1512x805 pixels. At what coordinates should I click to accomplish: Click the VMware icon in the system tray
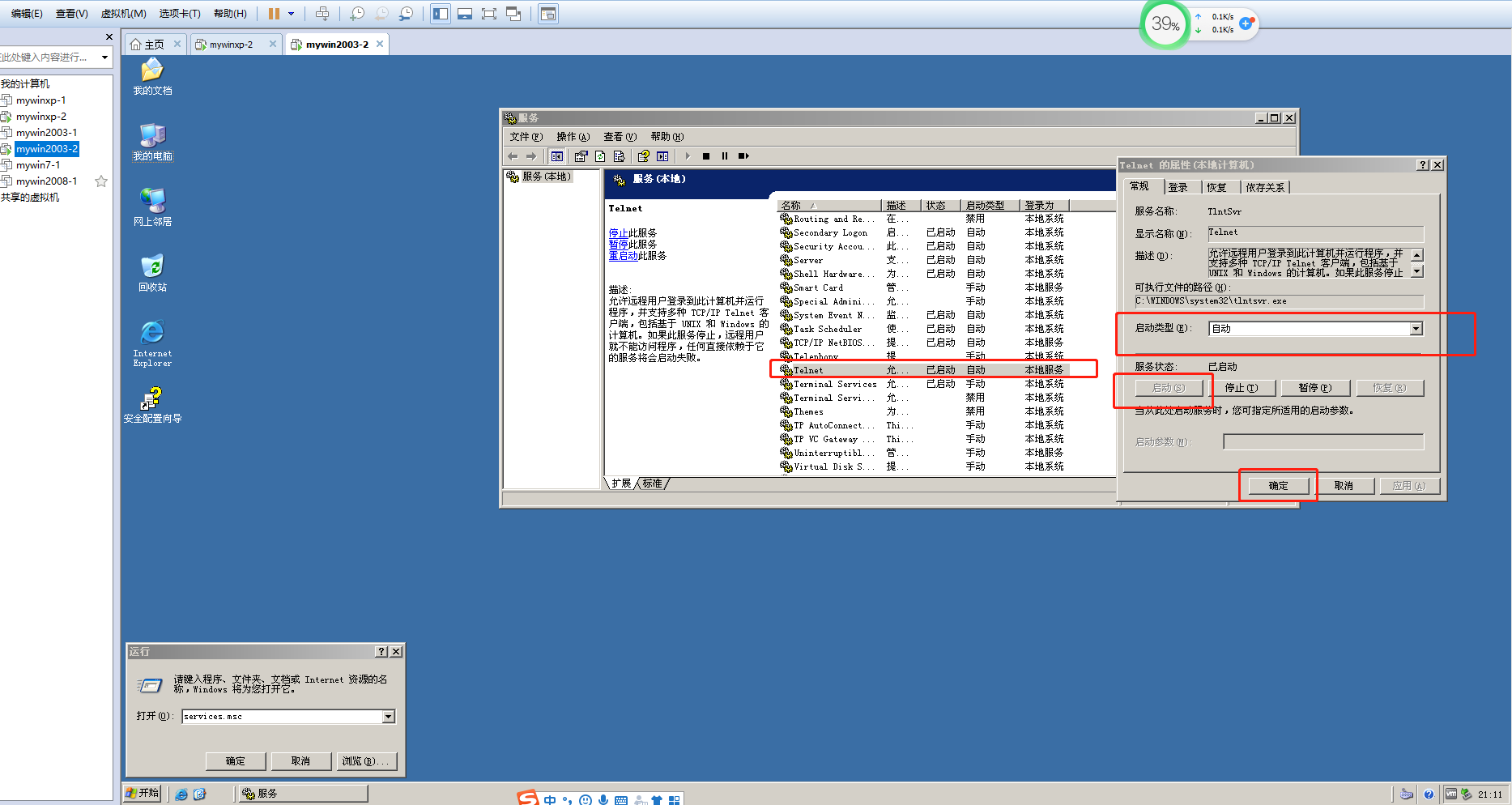point(1452,794)
